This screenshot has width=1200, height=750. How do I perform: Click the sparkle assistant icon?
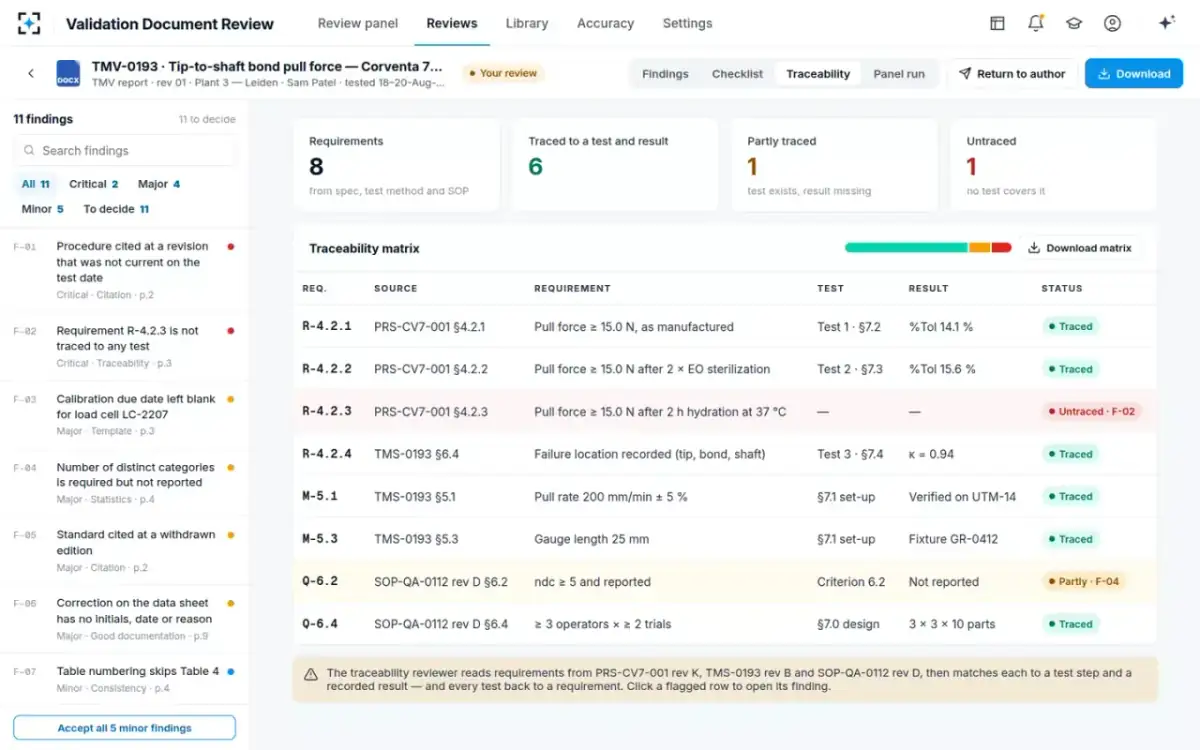pos(1166,23)
